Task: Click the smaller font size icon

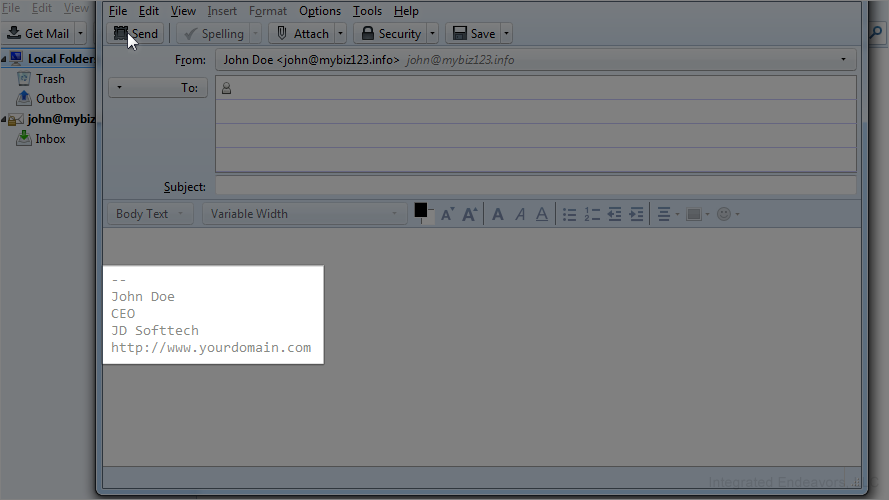Action: [x=447, y=214]
